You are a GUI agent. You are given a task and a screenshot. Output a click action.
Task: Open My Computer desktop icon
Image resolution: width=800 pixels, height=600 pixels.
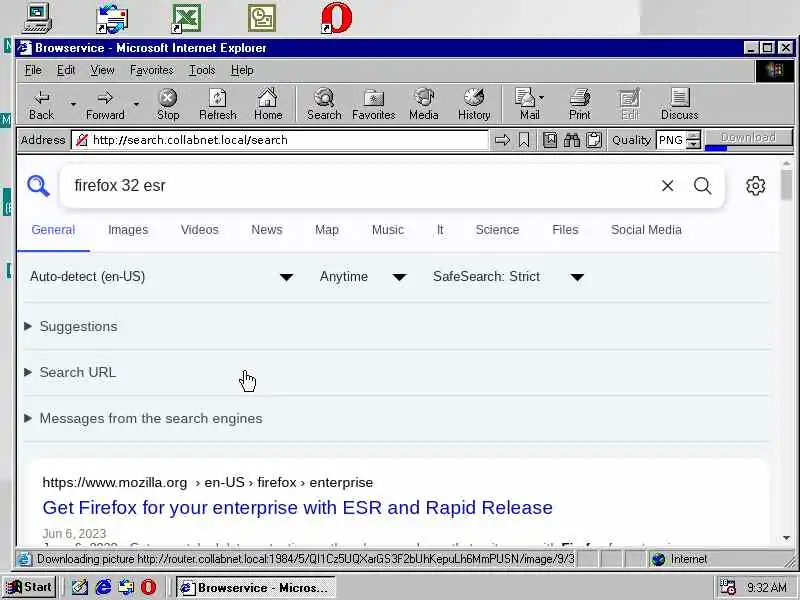coord(38,18)
